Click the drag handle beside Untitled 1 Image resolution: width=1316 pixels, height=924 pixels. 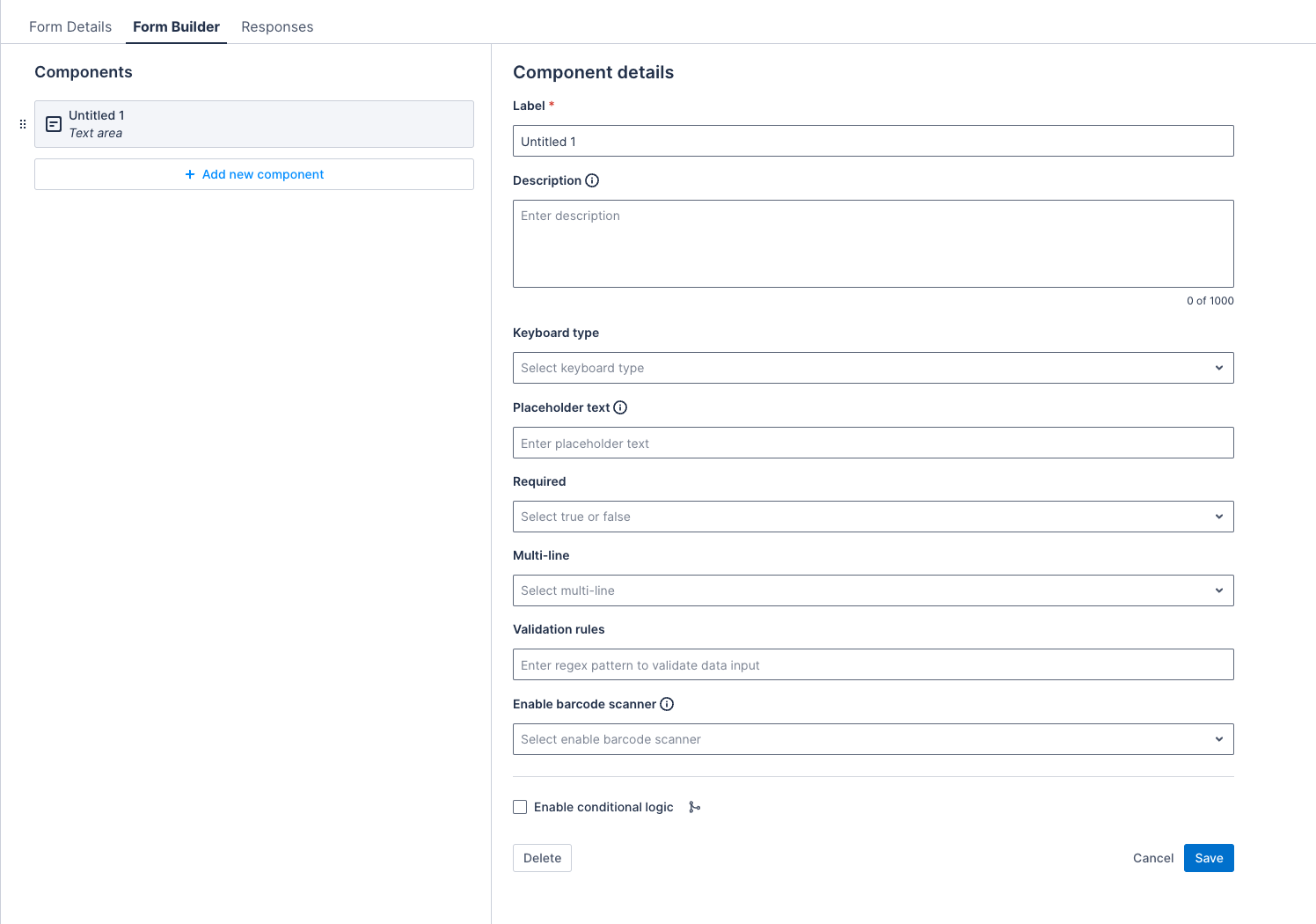(x=23, y=124)
